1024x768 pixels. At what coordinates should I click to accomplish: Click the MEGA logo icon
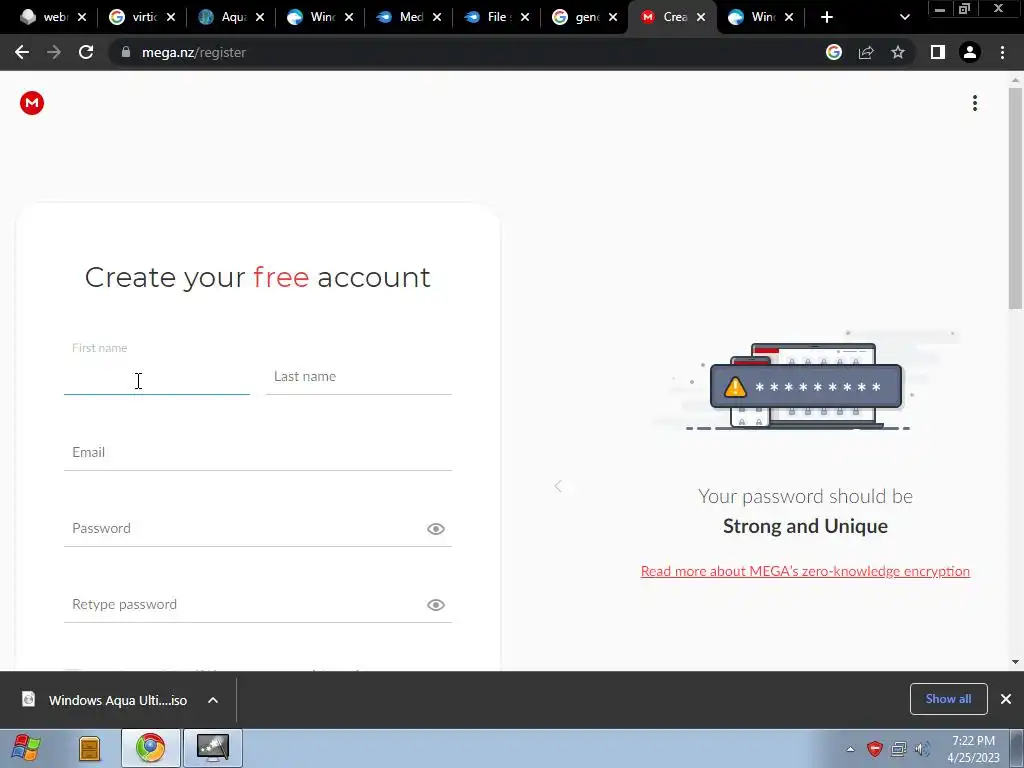coord(31,103)
